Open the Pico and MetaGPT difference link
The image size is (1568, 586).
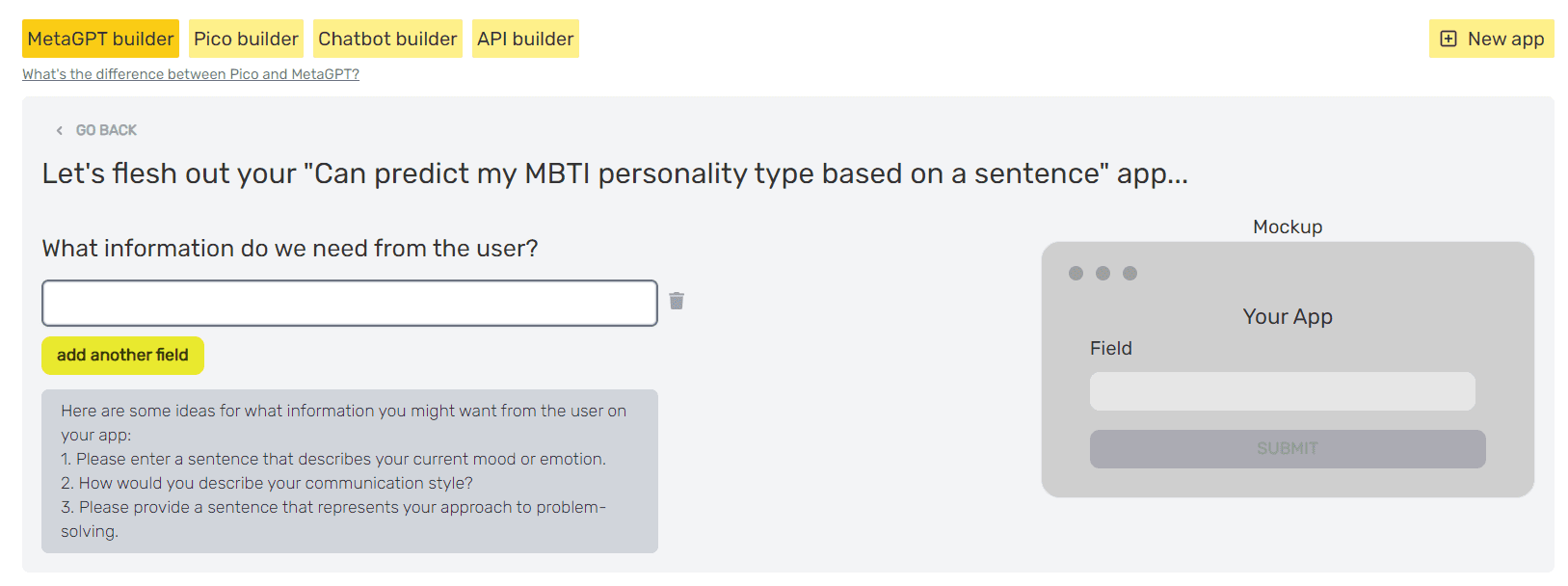[191, 74]
